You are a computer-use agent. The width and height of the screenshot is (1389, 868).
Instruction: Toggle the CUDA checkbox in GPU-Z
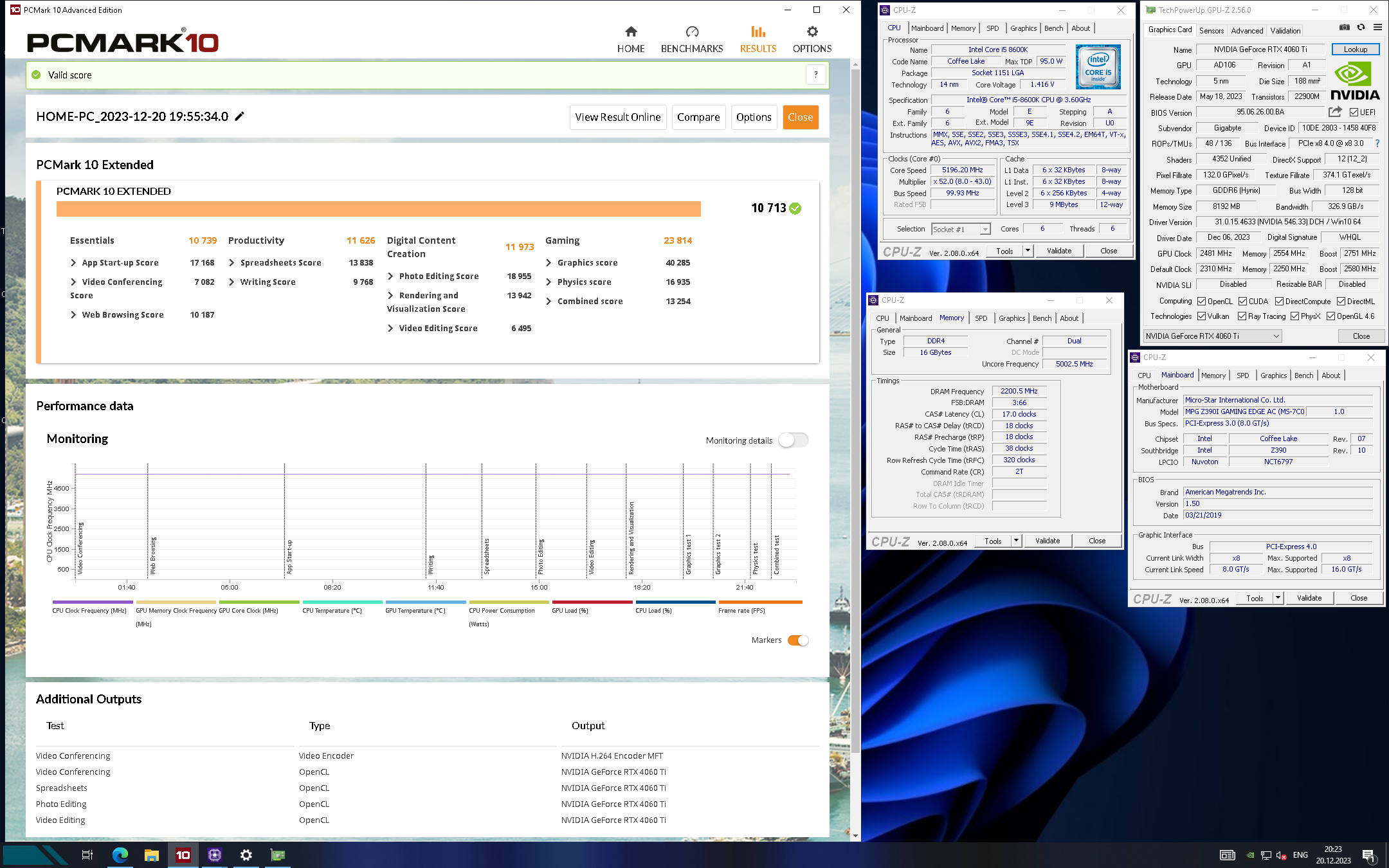point(1242,301)
